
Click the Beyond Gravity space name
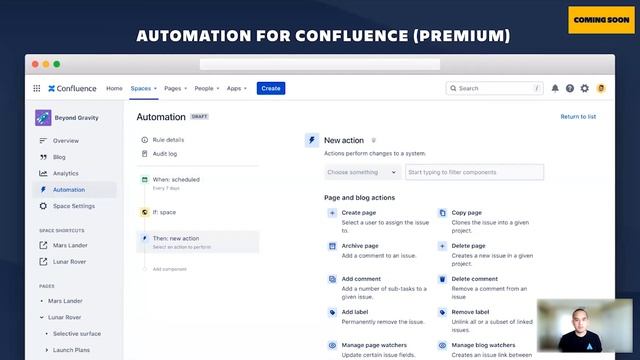pyautogui.click(x=76, y=118)
